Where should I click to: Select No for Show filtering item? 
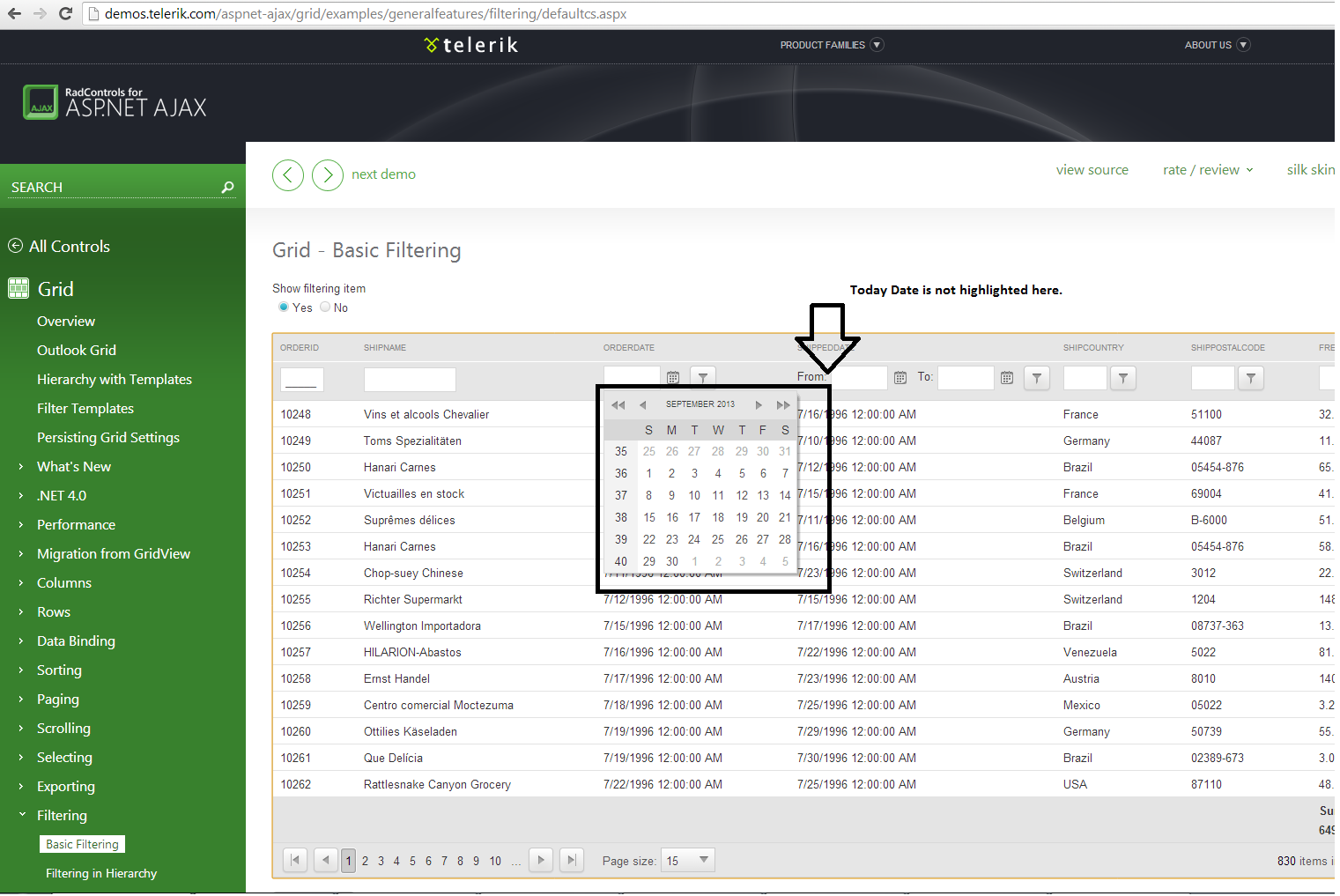[x=325, y=307]
